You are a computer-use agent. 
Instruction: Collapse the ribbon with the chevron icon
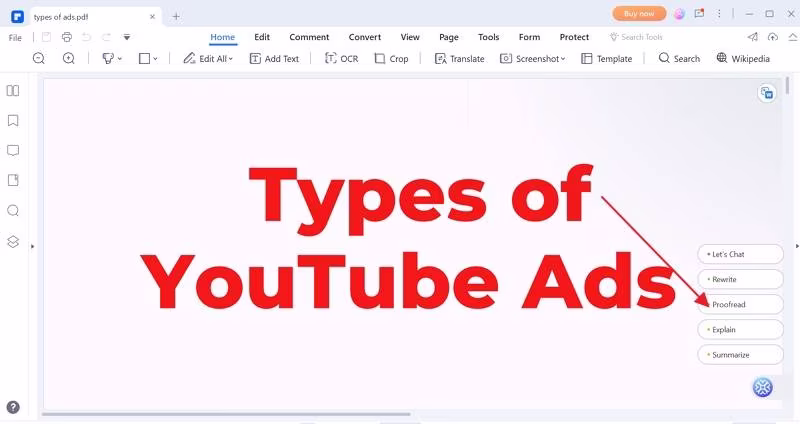click(x=793, y=37)
